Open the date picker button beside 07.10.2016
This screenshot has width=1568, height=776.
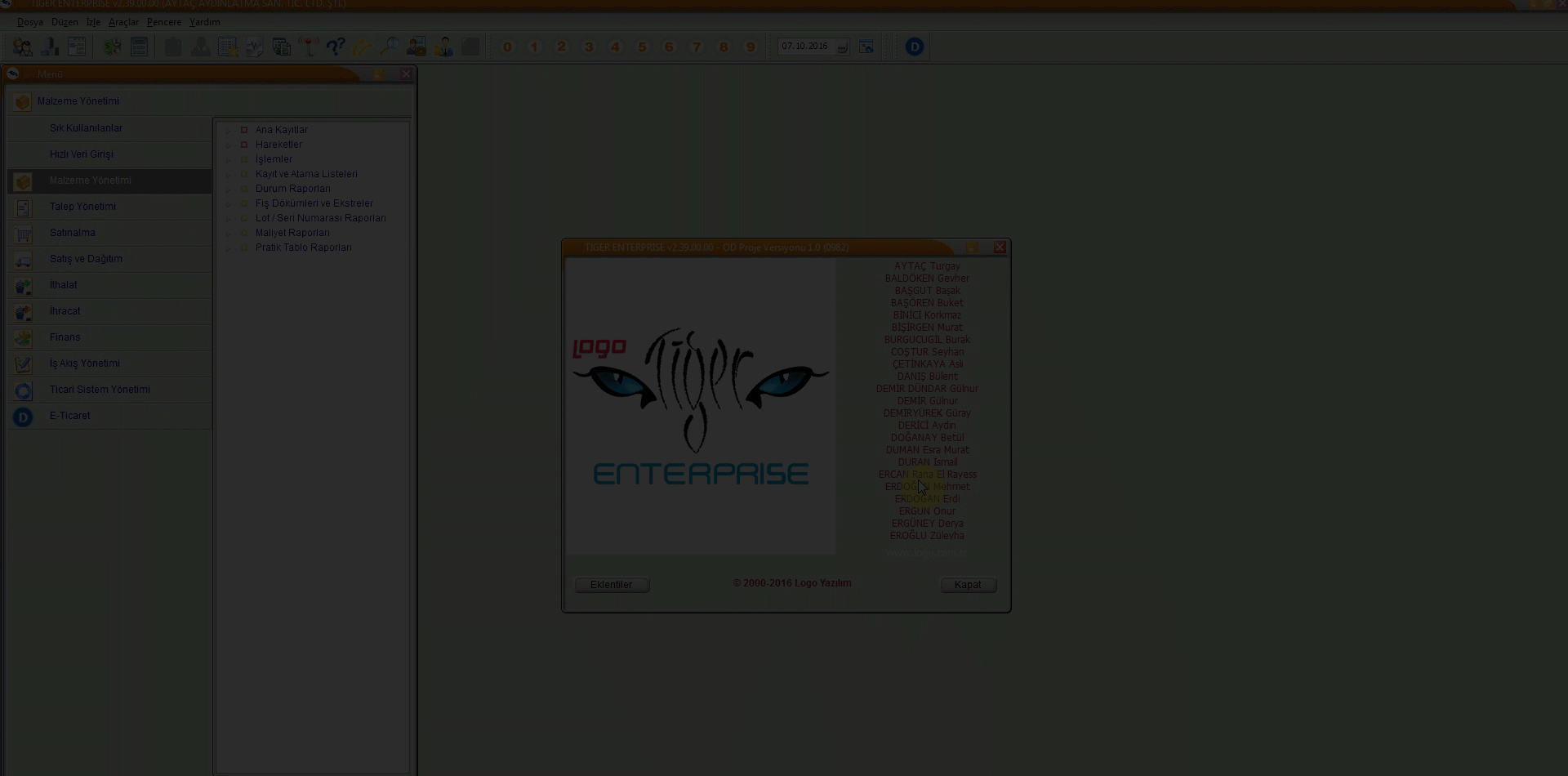point(843,47)
